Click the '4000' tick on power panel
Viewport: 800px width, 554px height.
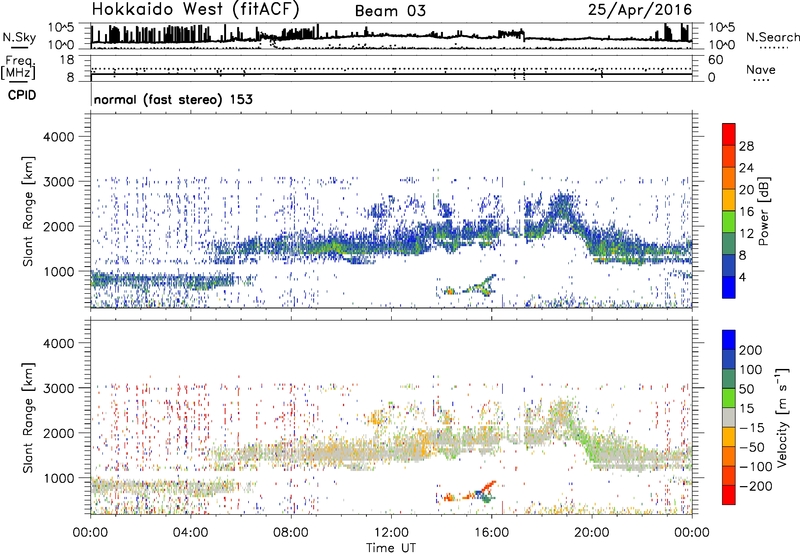point(59,137)
